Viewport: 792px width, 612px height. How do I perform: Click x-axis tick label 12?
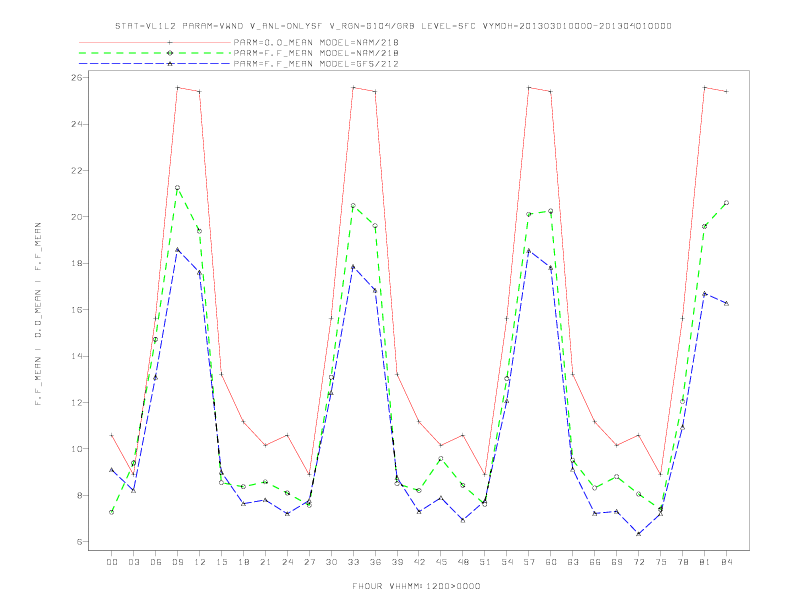pyautogui.click(x=200, y=562)
